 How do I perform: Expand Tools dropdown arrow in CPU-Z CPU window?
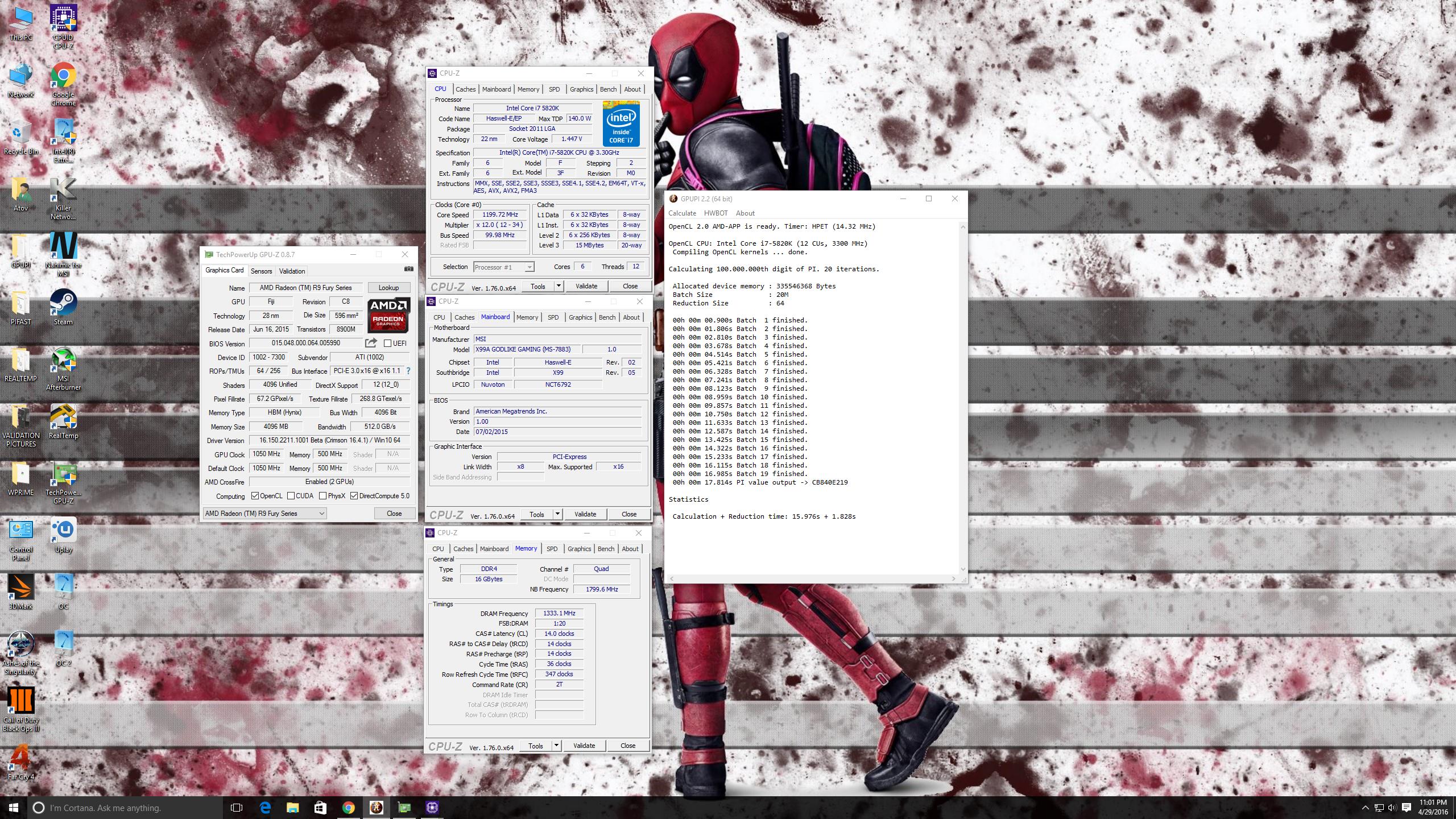(x=559, y=286)
